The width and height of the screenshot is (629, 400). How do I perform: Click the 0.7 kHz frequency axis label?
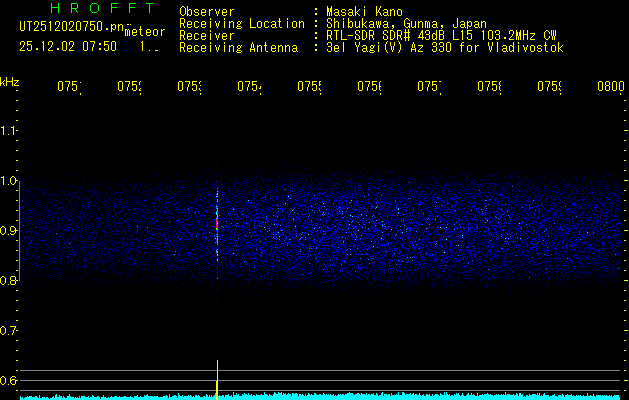click(x=9, y=330)
